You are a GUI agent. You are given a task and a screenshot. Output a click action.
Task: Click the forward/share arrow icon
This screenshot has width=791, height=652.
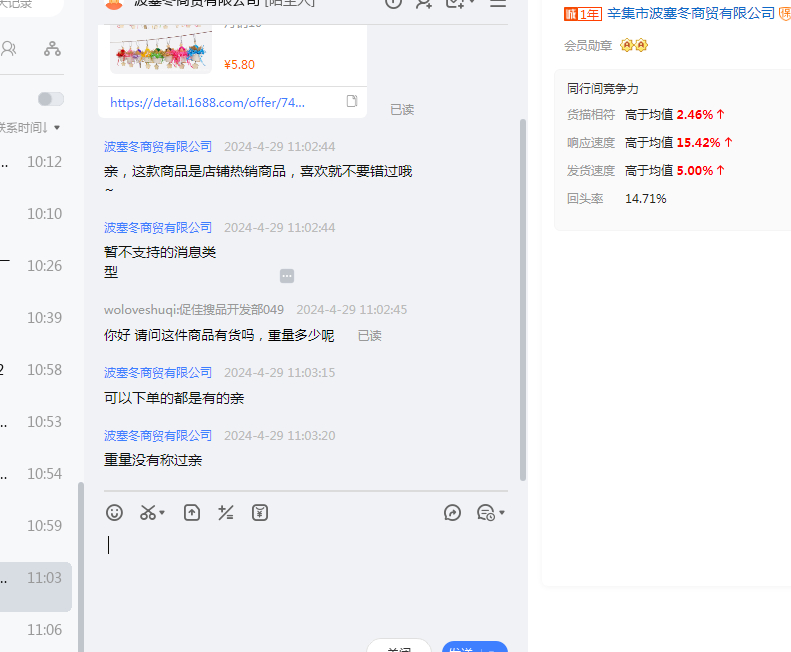click(x=452, y=513)
